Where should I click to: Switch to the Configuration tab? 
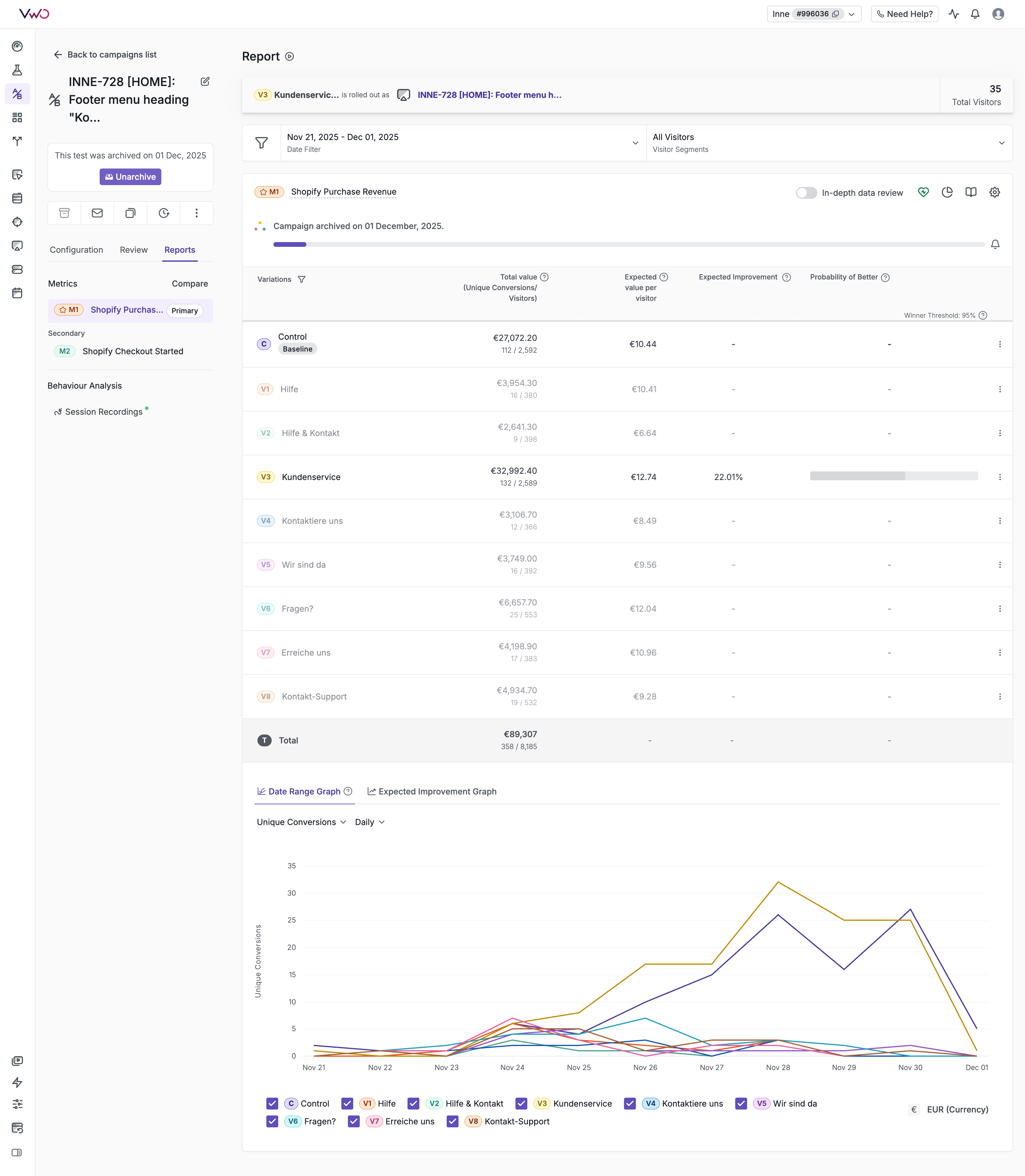[x=77, y=249]
